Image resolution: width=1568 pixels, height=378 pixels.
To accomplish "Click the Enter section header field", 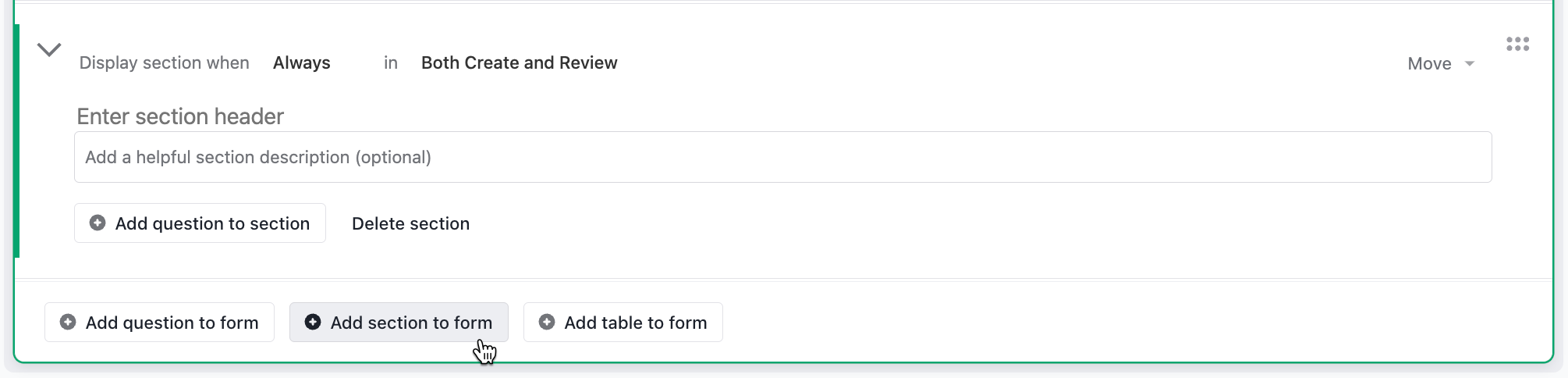I will point(180,116).
